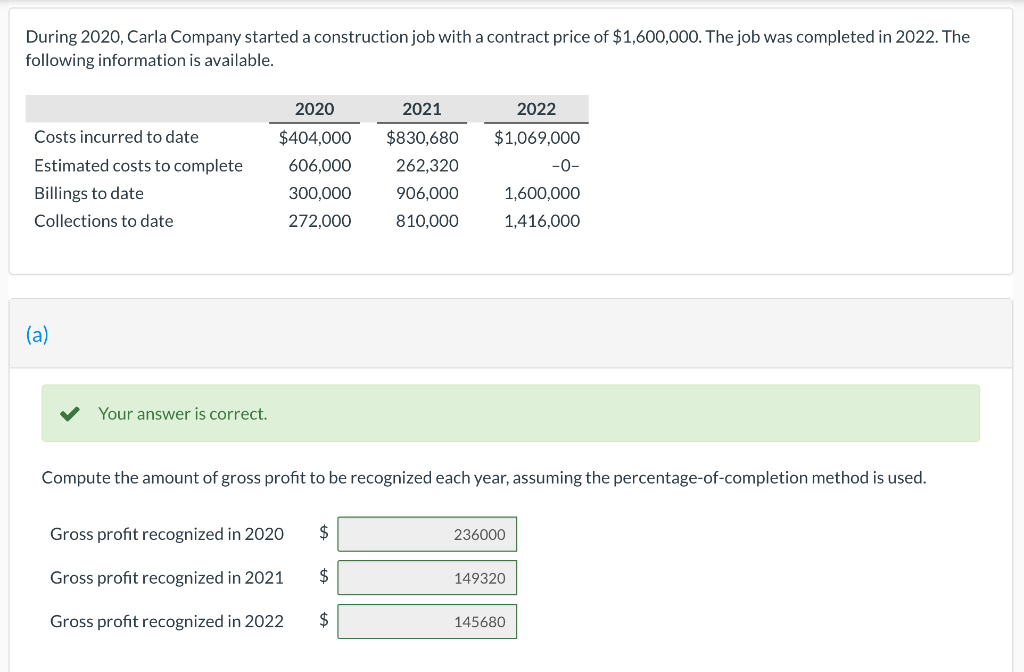1024x672 pixels.
Task: Click the Gross profit 2021 input field
Action: click(427, 578)
